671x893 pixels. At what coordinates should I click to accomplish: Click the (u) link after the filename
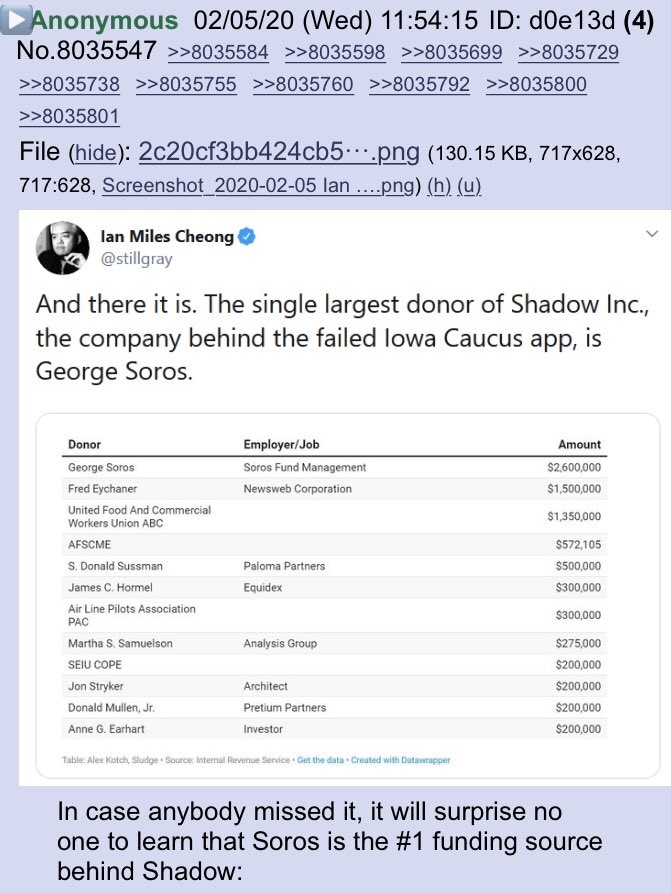pyautogui.click(x=470, y=186)
